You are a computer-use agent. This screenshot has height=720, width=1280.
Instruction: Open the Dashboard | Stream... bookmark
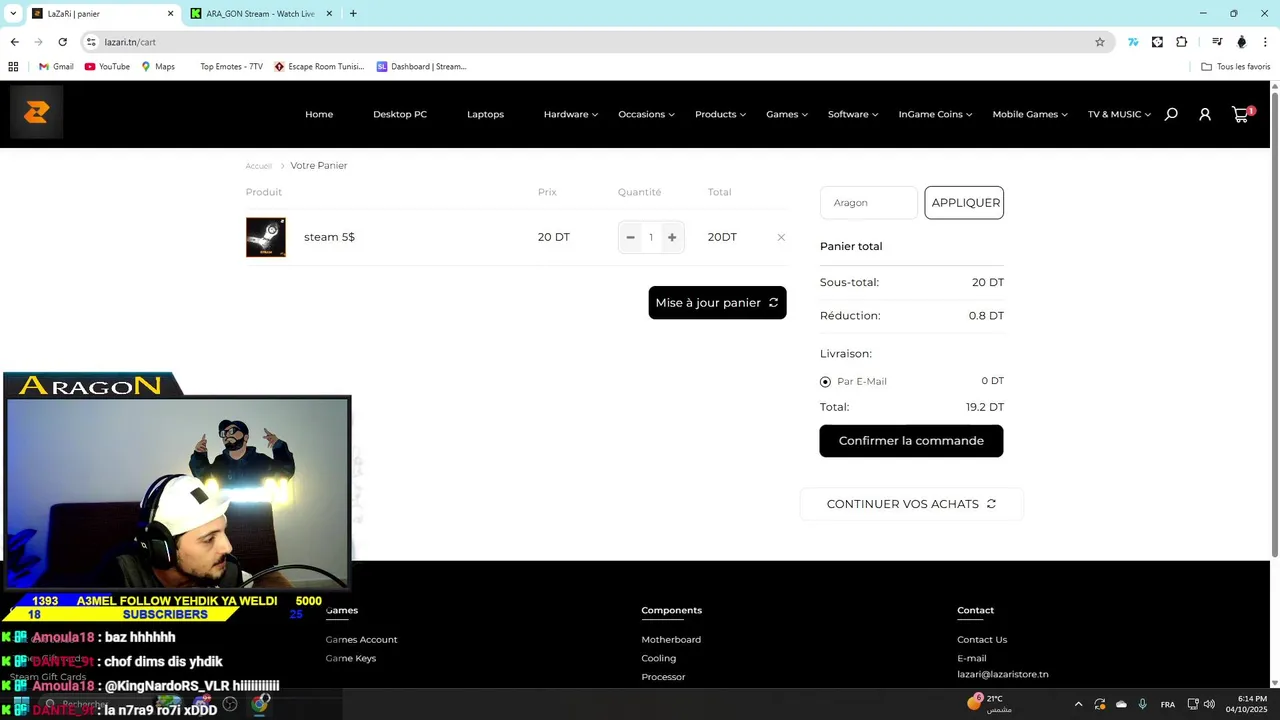422,67
